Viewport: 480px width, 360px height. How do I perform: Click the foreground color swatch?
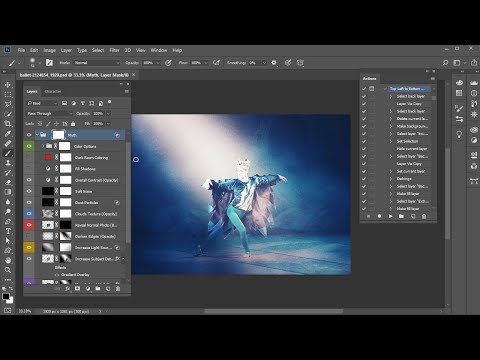[6, 296]
